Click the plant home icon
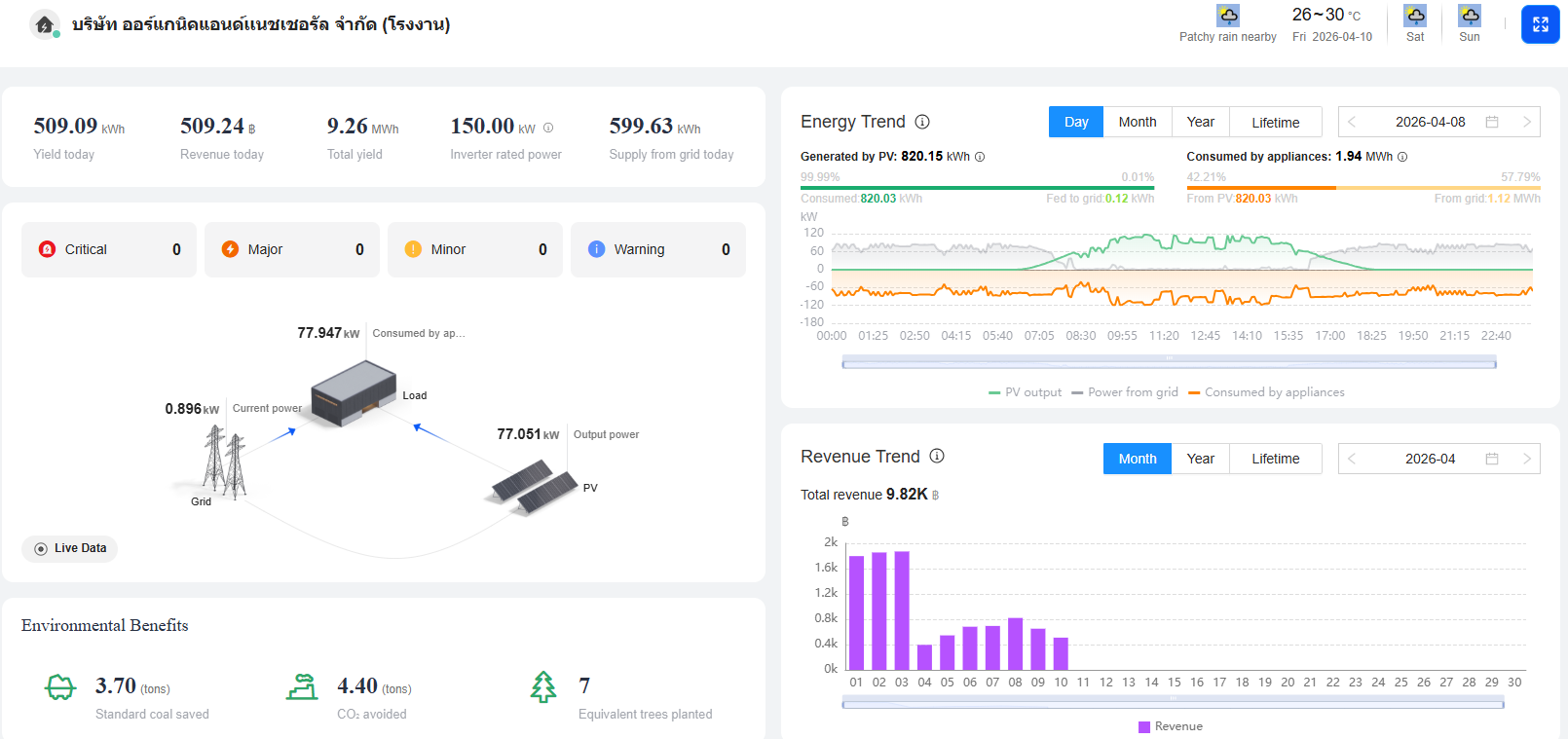Image resolution: width=1568 pixels, height=739 pixels. coord(44,24)
